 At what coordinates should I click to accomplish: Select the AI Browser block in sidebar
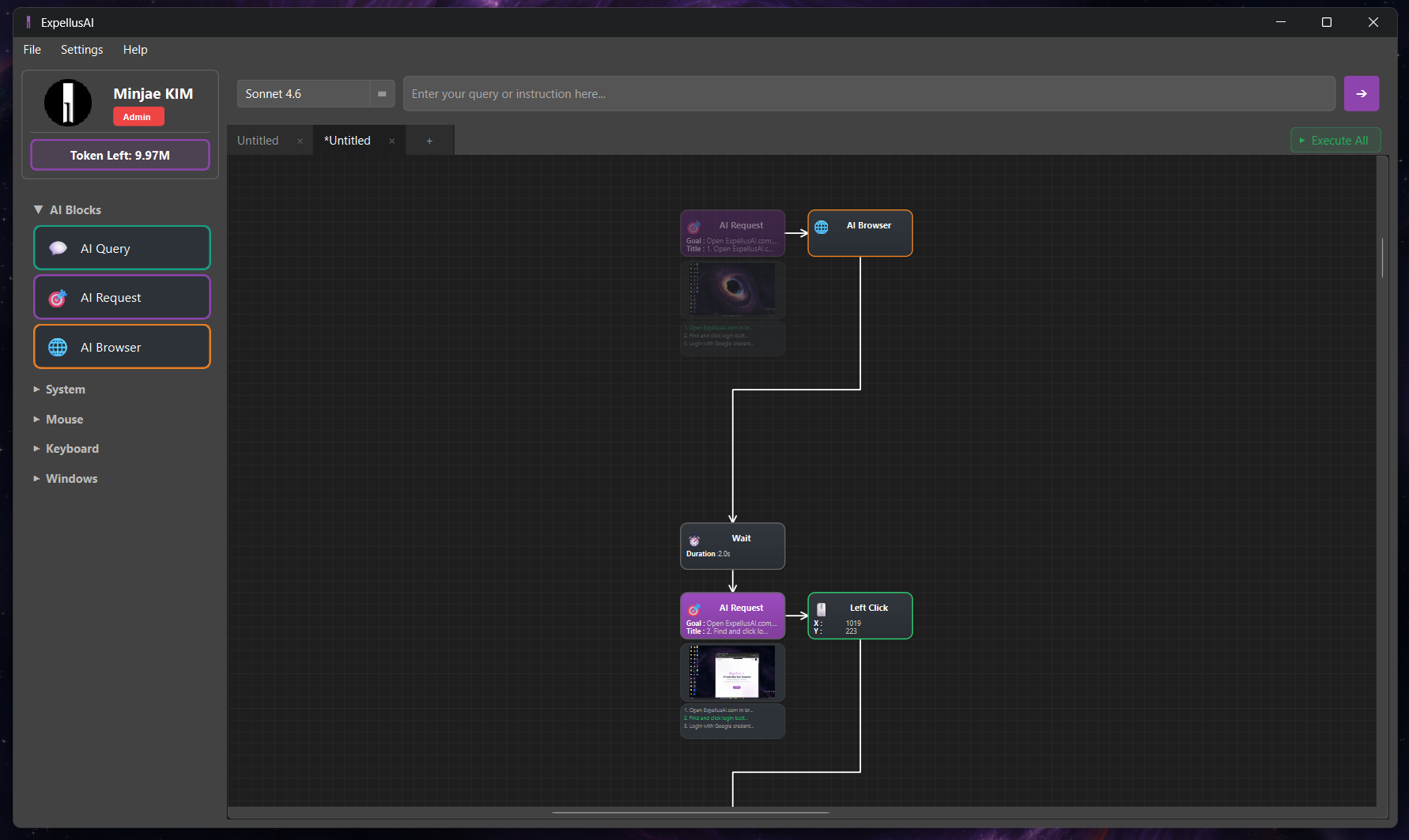click(x=122, y=346)
